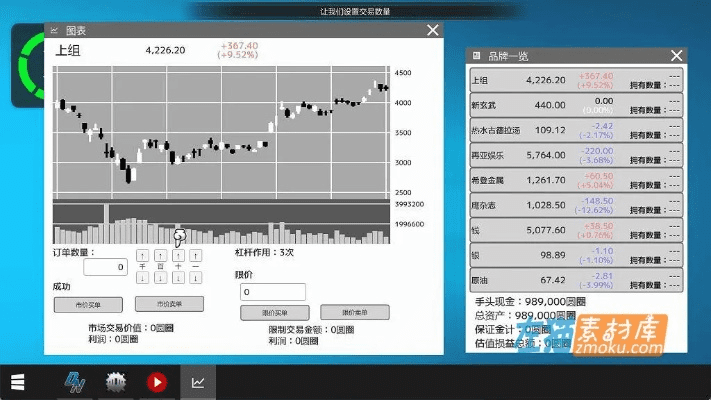Open the gear settings app in taskbar
The height and width of the screenshot is (400, 711).
tap(116, 382)
